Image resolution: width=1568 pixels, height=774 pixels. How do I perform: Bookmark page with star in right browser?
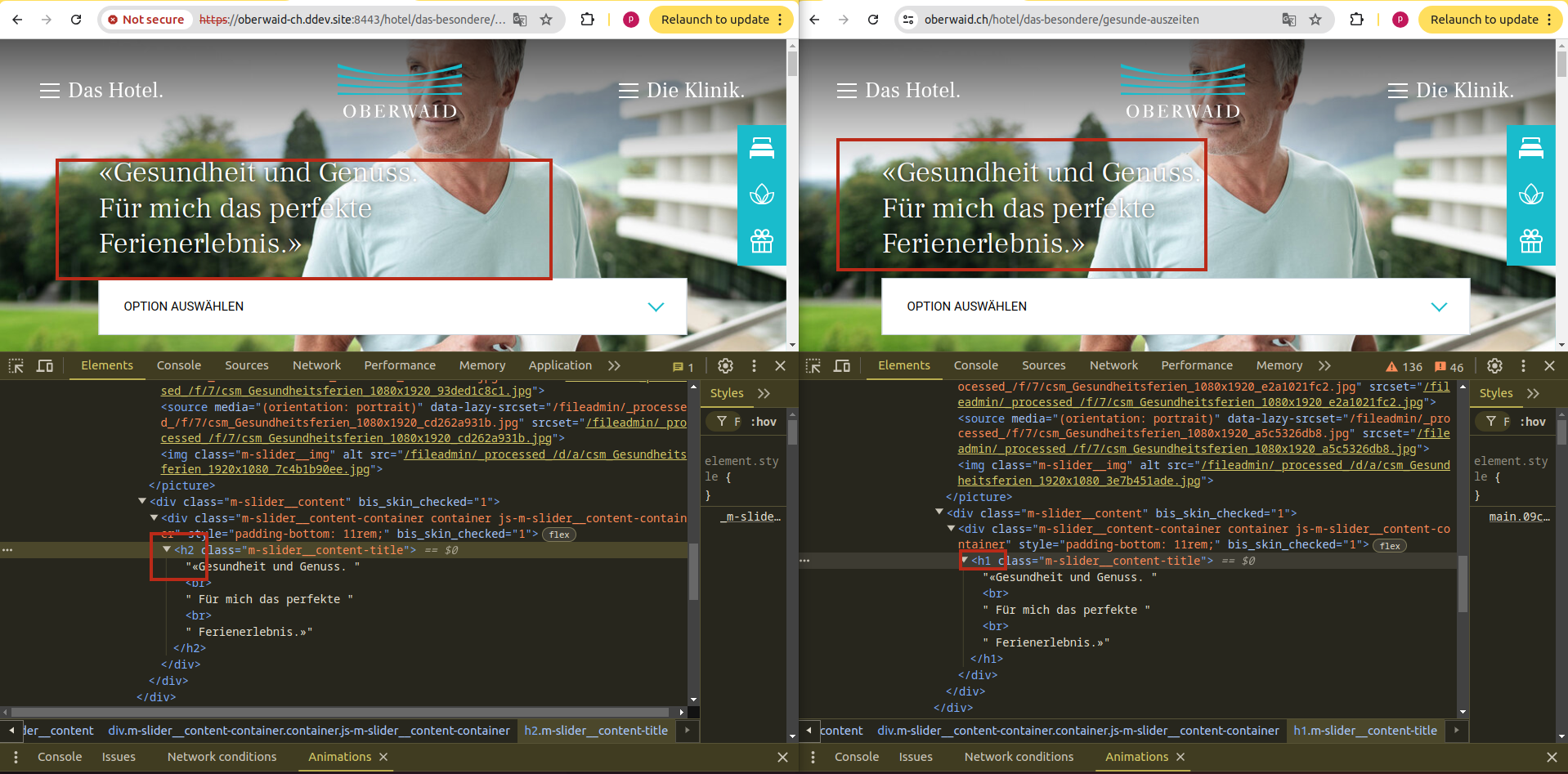(1315, 20)
